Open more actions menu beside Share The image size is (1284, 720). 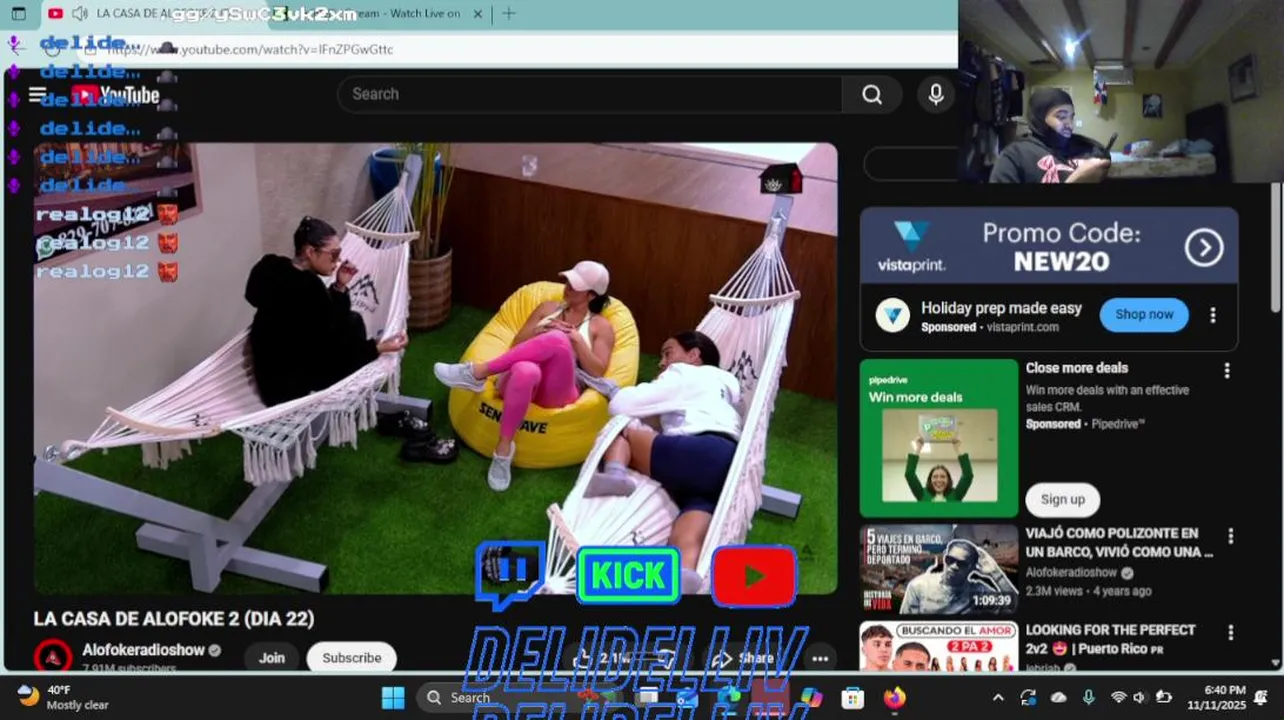(x=820, y=658)
